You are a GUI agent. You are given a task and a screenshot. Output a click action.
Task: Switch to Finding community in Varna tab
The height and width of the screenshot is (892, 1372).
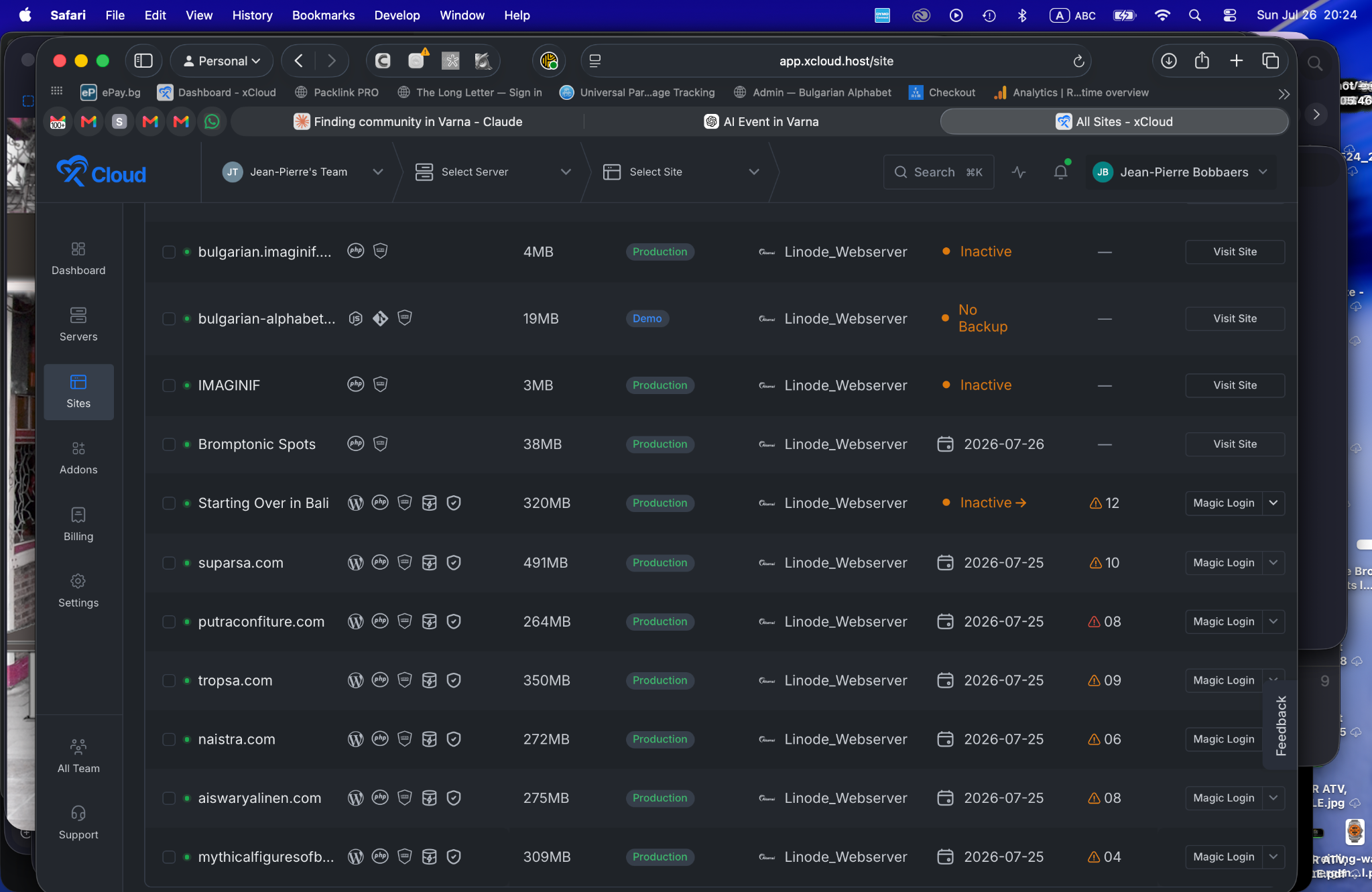click(x=408, y=121)
